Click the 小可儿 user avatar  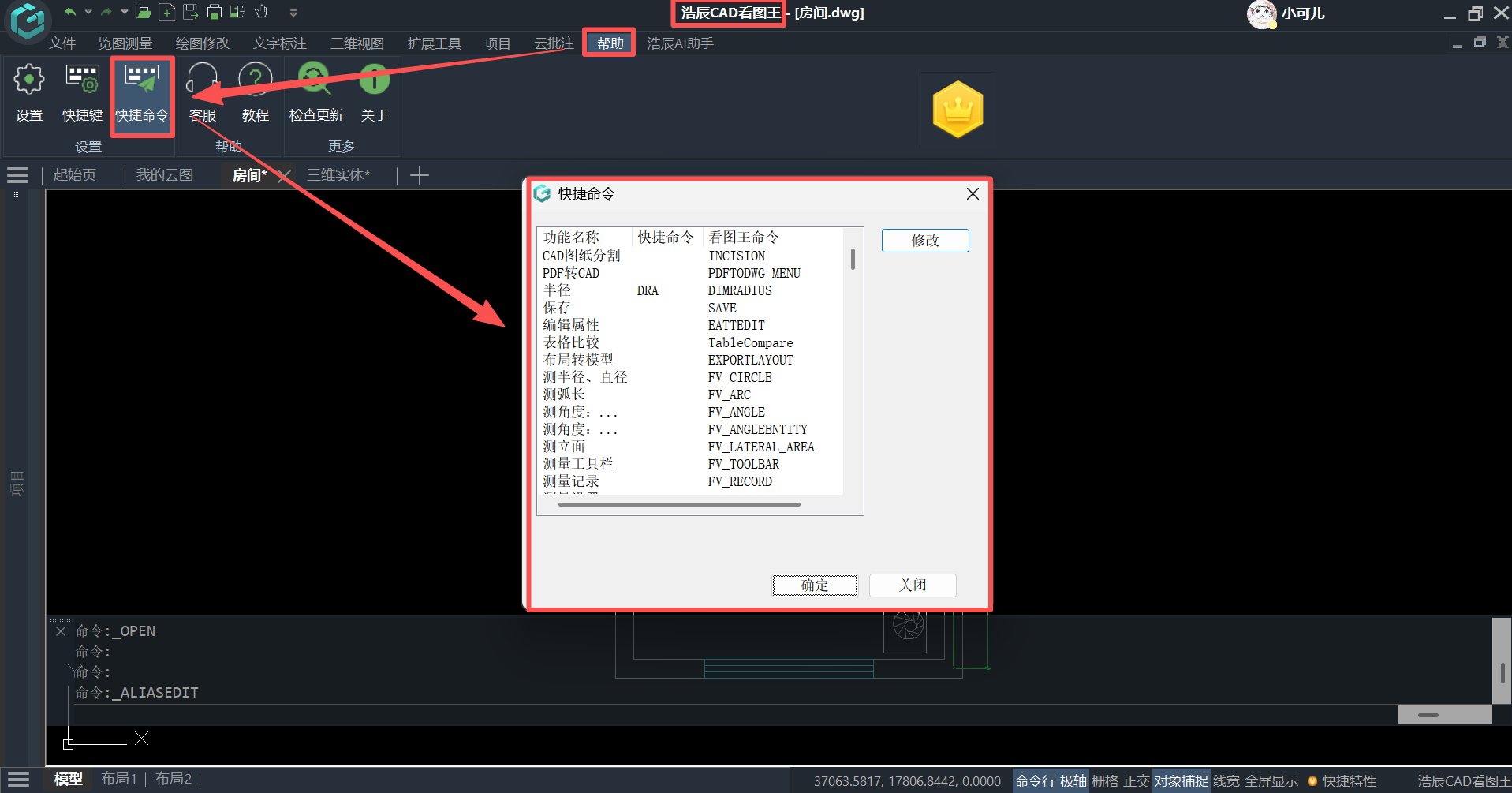[1261, 13]
